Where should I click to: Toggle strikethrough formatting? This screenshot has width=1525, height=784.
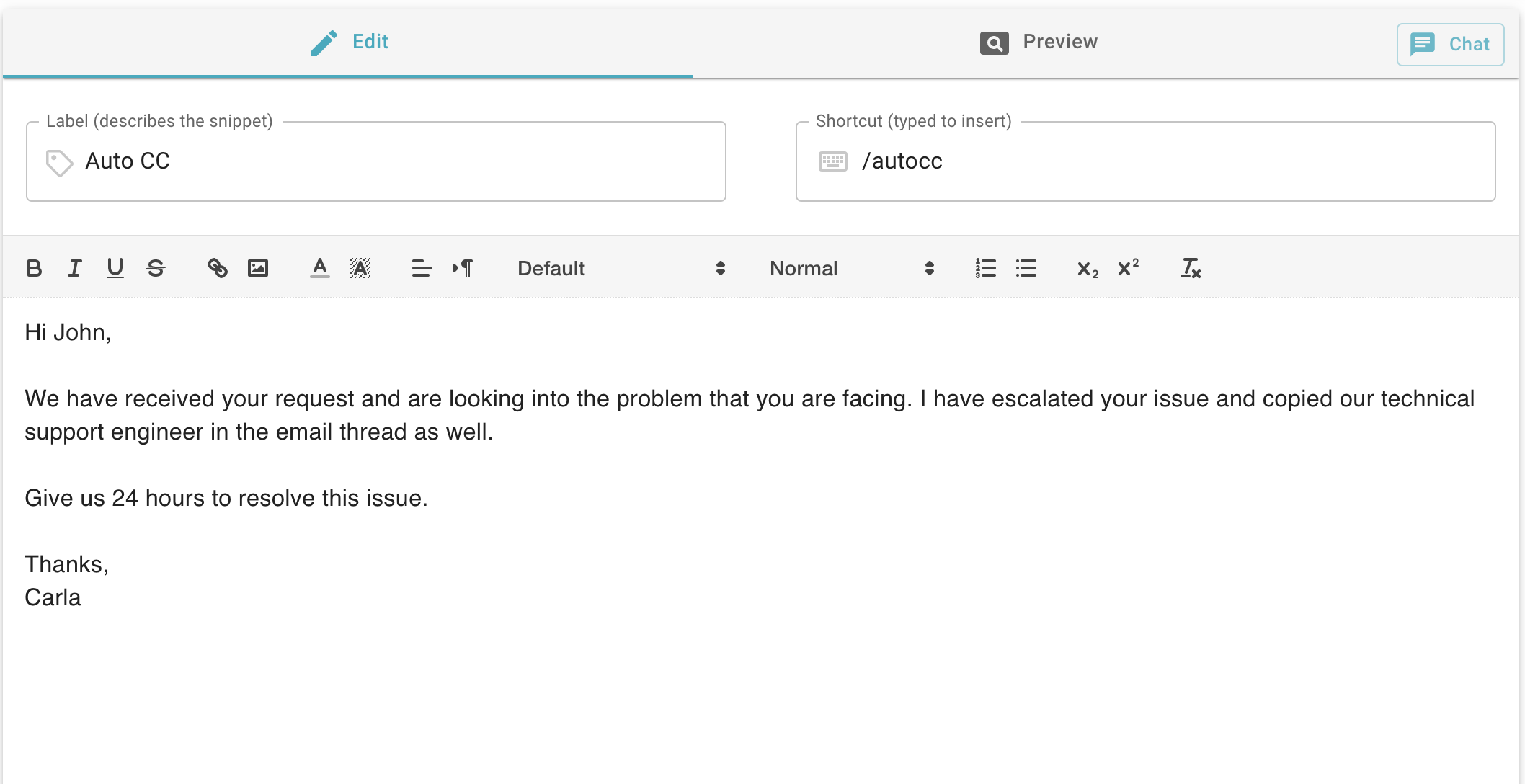tap(156, 269)
